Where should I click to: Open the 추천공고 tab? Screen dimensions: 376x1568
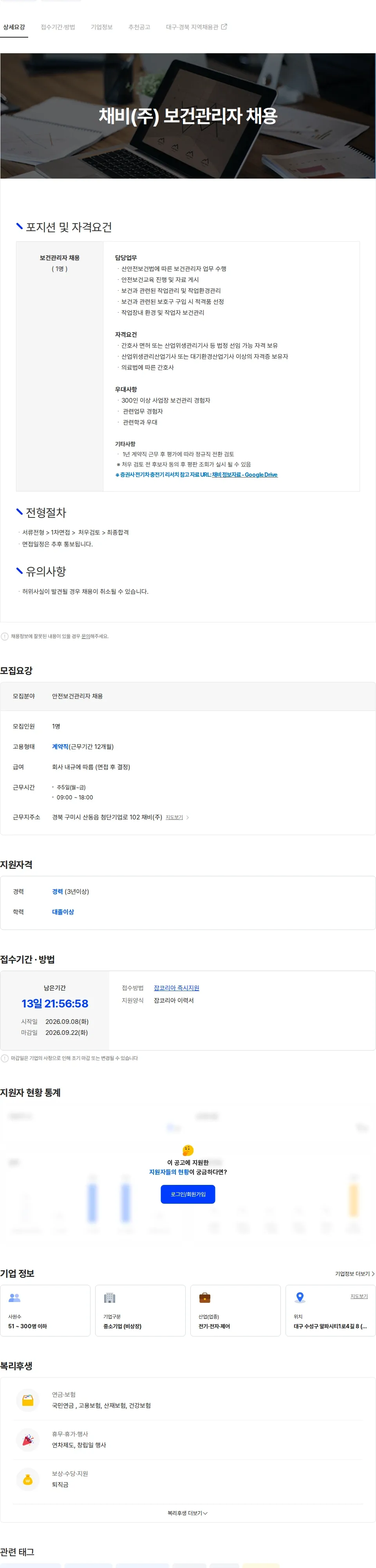[139, 27]
